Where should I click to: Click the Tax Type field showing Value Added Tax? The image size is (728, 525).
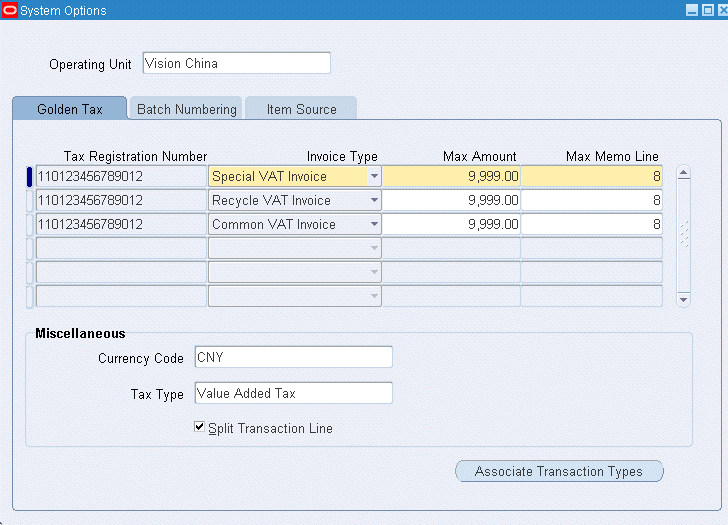pos(293,393)
